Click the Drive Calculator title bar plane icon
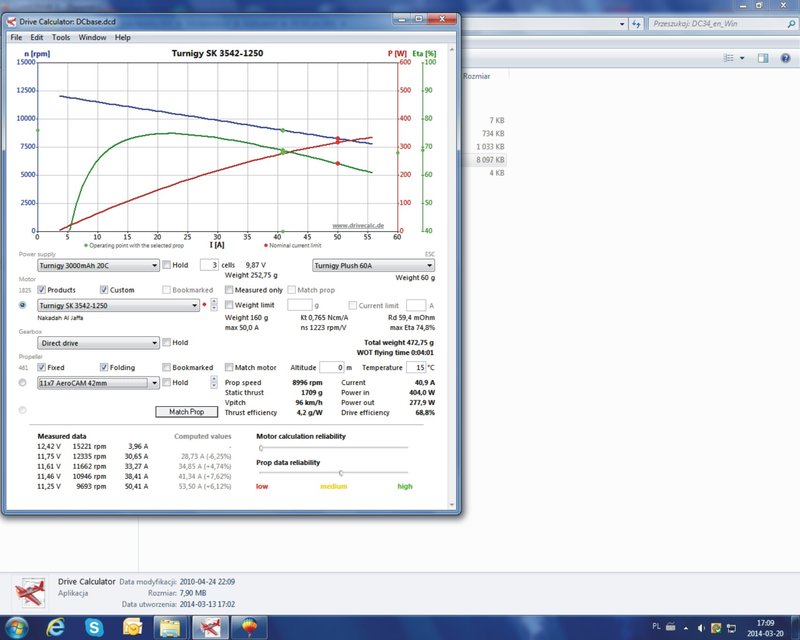 click(11, 21)
